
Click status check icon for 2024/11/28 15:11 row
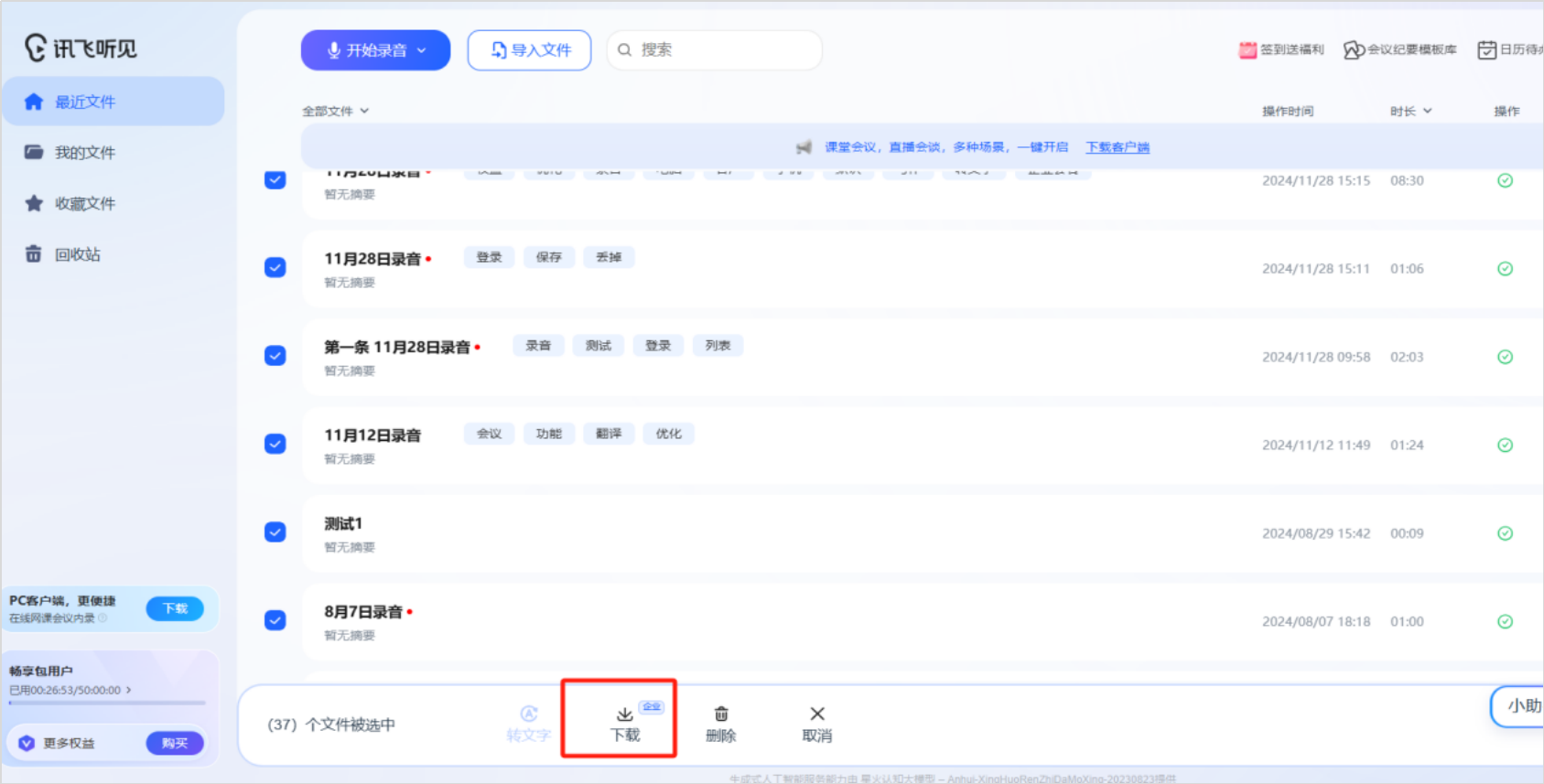click(1505, 268)
